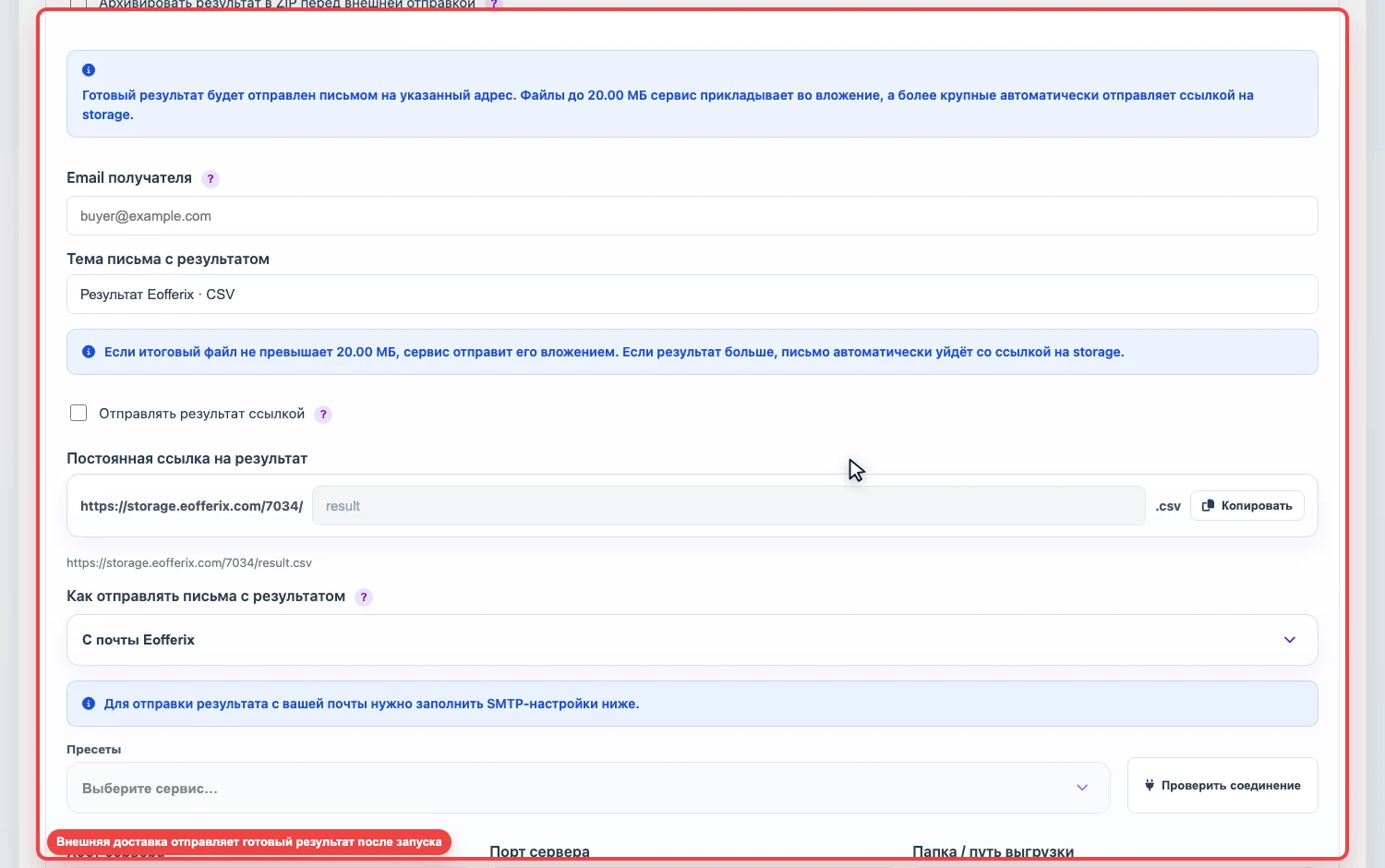Click info icon in the 20.00 МБ attachment notice
Image resolution: width=1385 pixels, height=868 pixels.
(x=89, y=352)
